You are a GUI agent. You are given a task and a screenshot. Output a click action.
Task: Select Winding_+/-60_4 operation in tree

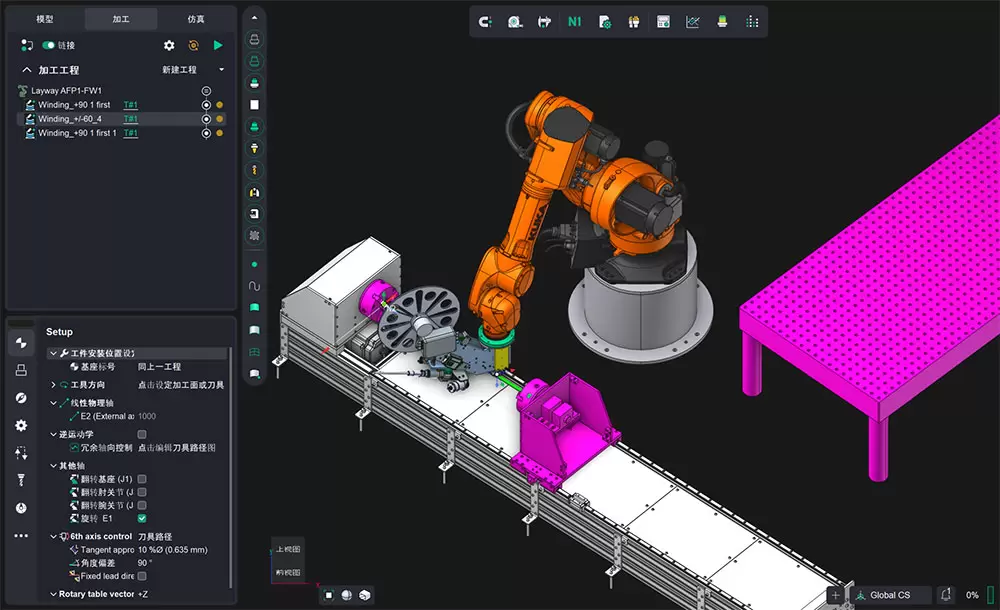coord(70,119)
